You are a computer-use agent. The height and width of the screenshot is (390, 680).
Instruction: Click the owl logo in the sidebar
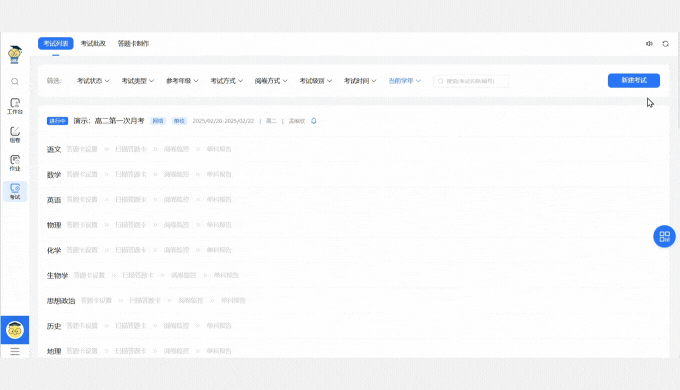(15, 55)
